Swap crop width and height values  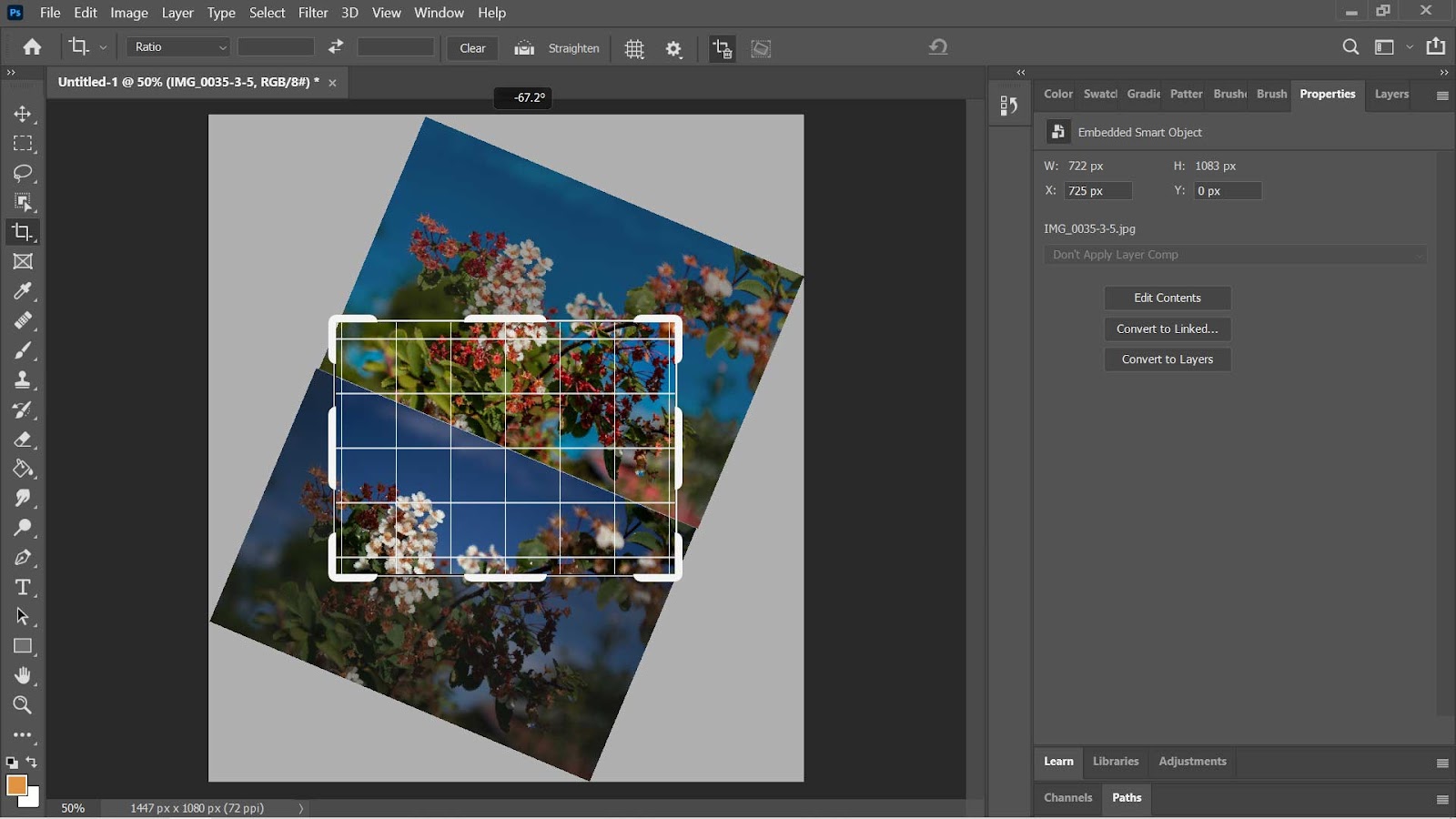pyautogui.click(x=336, y=47)
